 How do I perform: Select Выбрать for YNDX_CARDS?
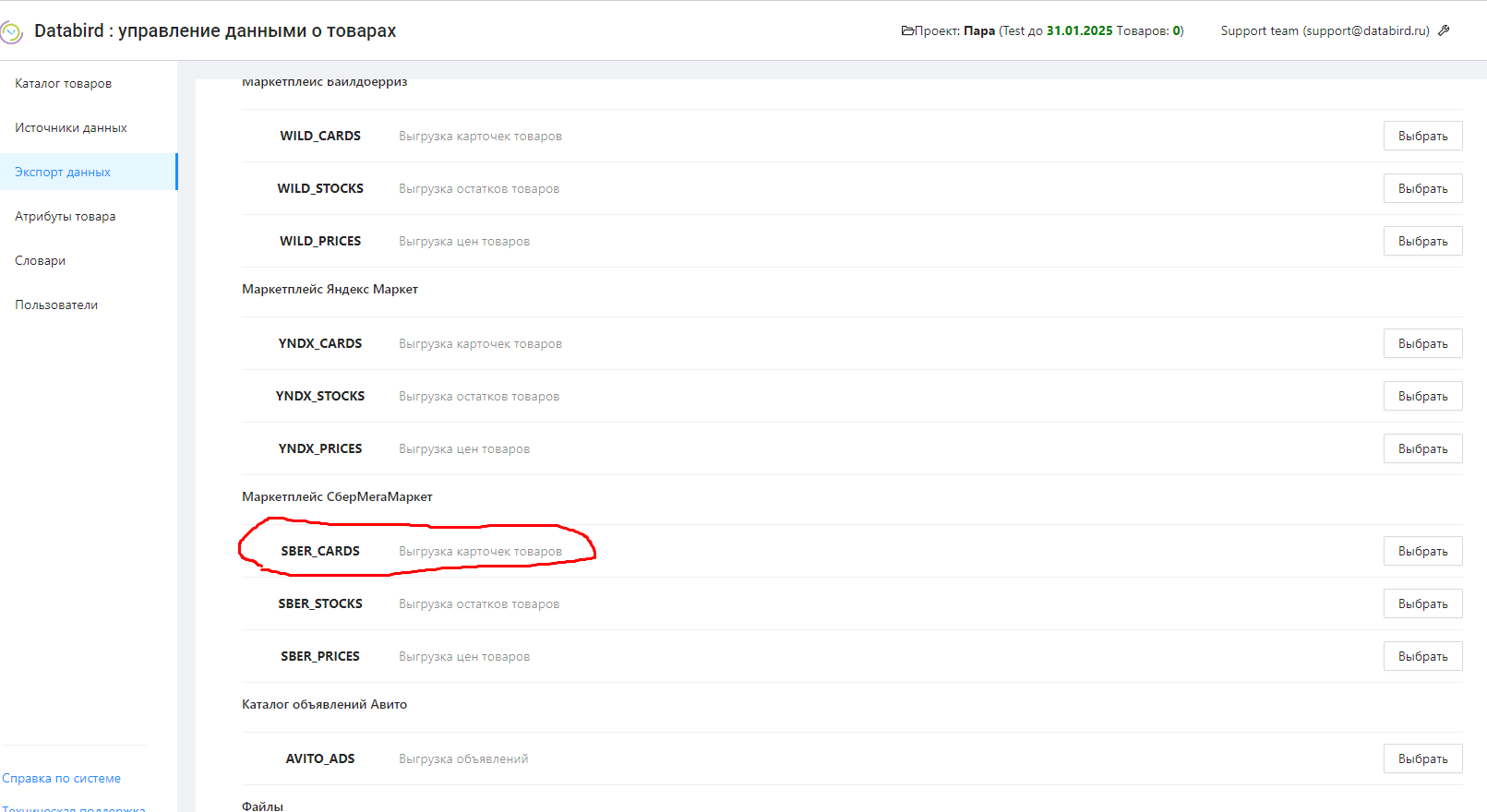[1422, 343]
